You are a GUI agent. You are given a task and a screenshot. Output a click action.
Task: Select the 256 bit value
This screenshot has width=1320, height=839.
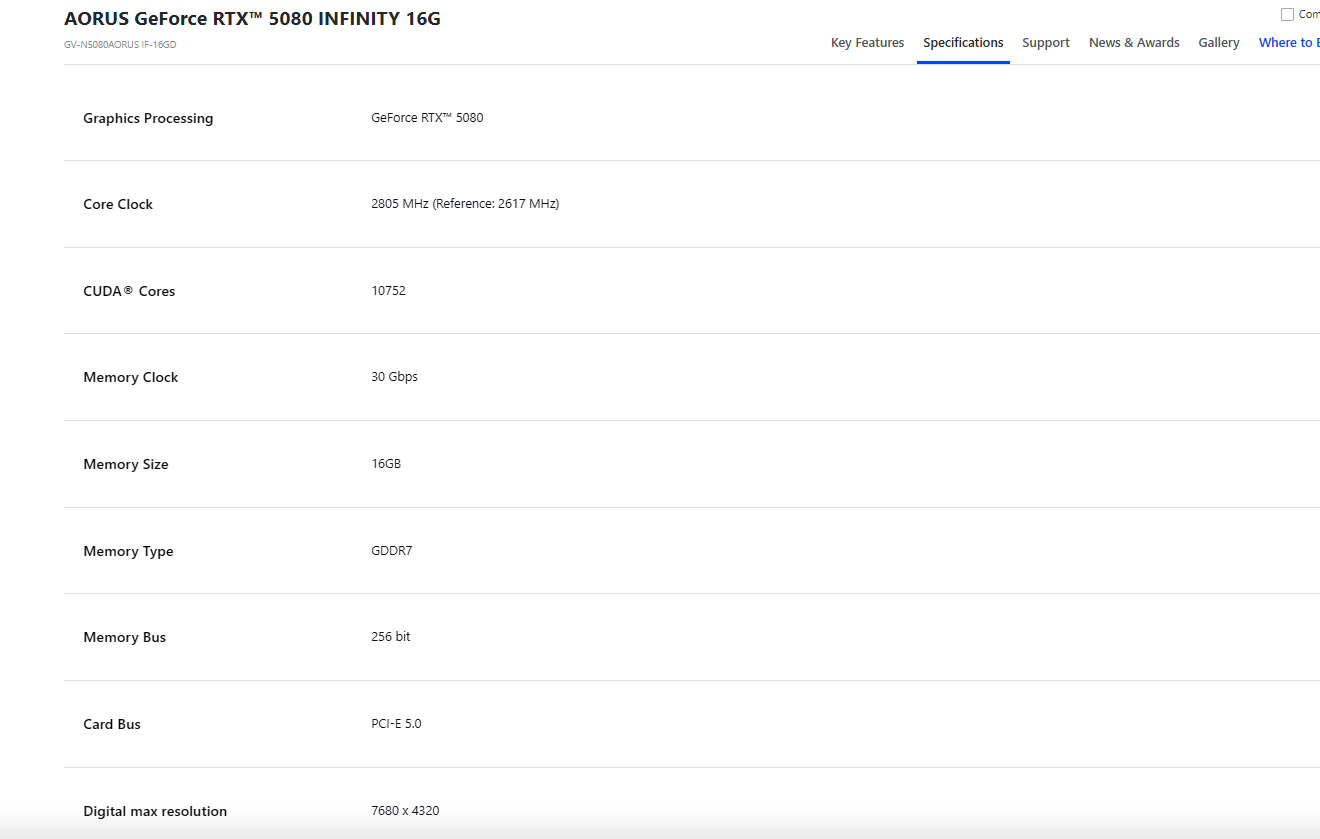click(390, 637)
